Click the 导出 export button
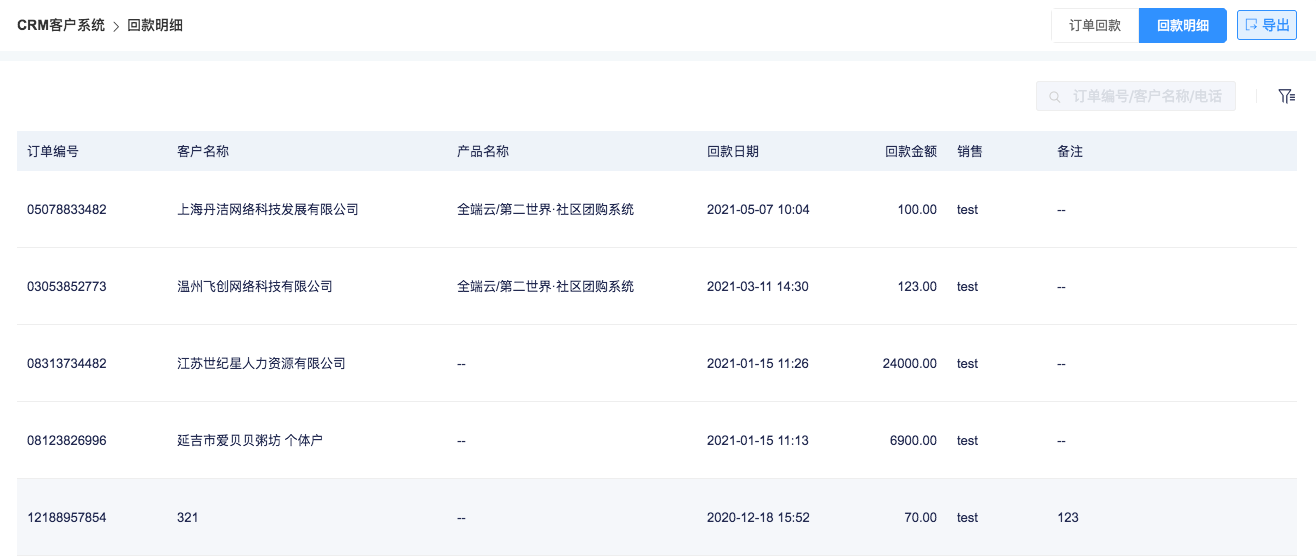Viewport: 1316px width, 558px height. pyautogui.click(x=1267, y=25)
